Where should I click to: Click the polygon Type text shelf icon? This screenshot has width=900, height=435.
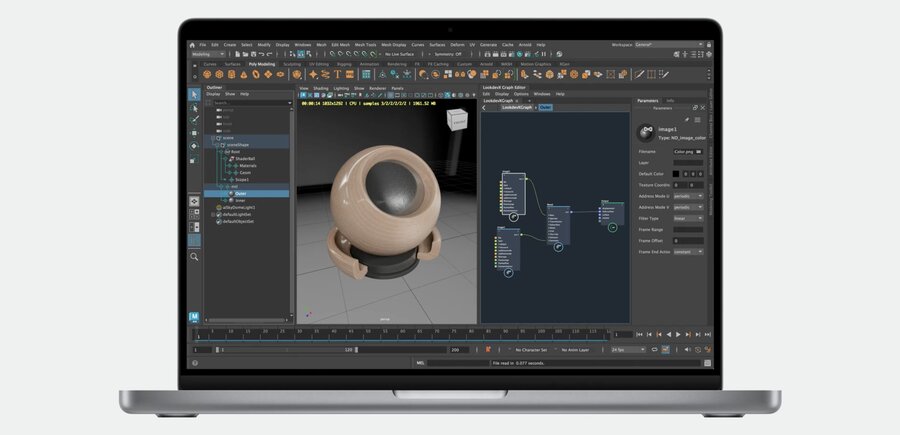click(338, 75)
